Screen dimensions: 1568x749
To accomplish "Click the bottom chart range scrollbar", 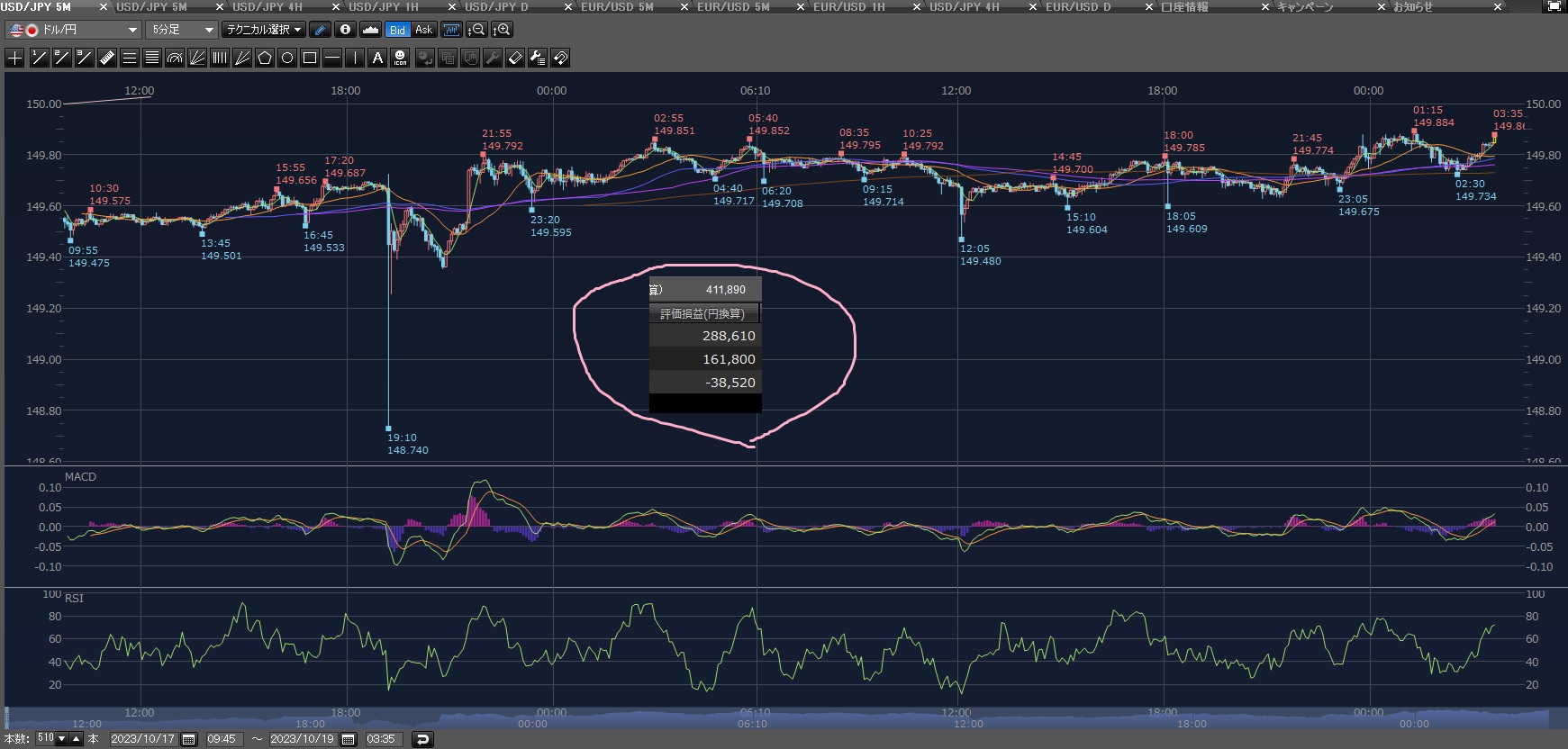I will point(775,719).
